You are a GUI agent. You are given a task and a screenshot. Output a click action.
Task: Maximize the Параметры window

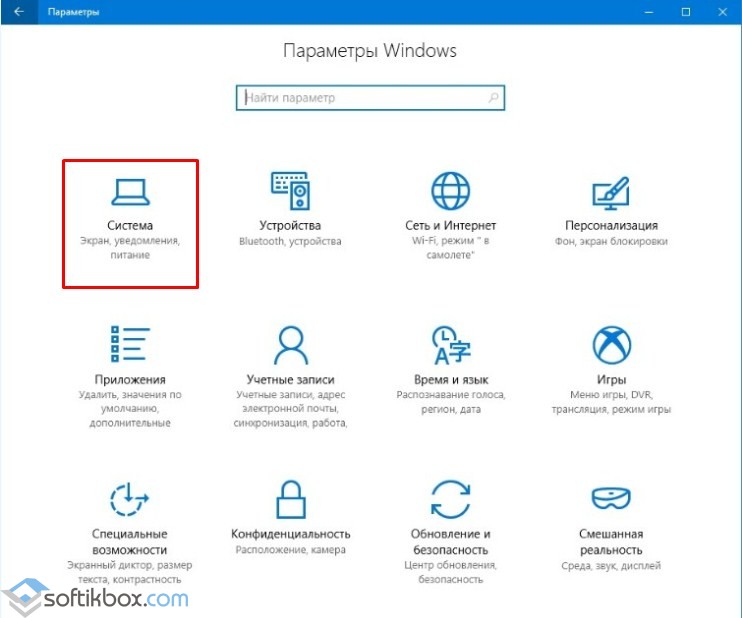coord(685,12)
